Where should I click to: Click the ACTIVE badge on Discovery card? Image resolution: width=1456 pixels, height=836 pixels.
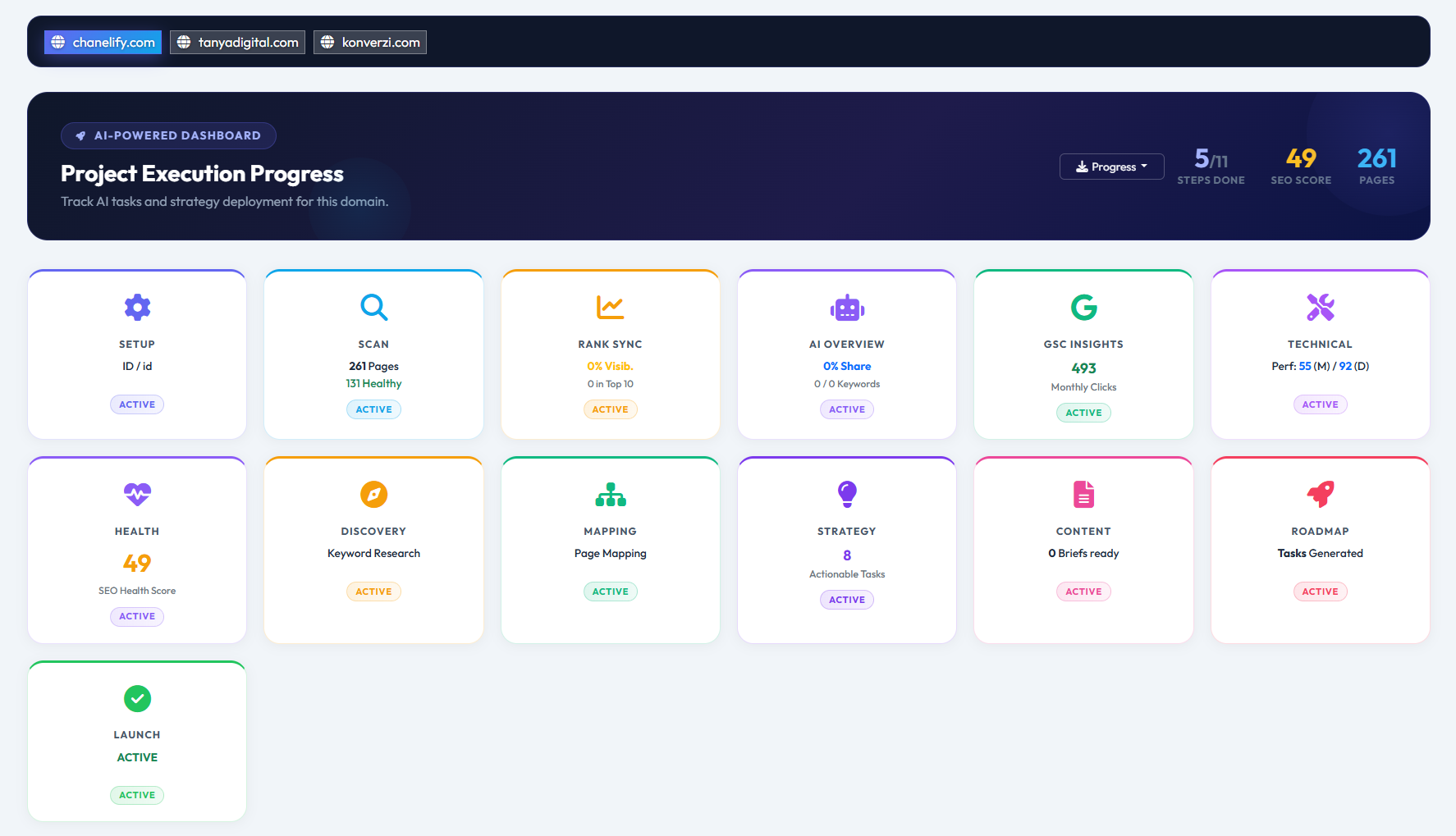[x=373, y=592]
